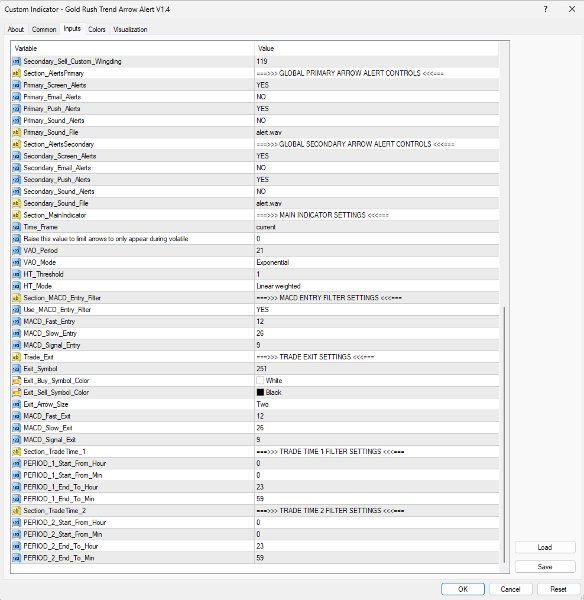Click the color icon beside Exit_Sell_Symbol_Color

pyautogui.click(x=16, y=393)
